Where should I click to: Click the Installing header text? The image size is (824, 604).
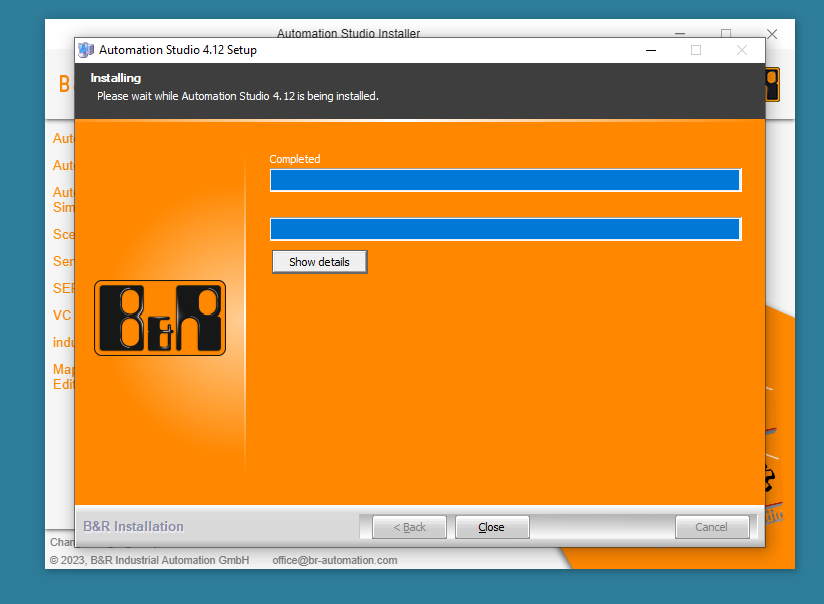click(x=116, y=78)
